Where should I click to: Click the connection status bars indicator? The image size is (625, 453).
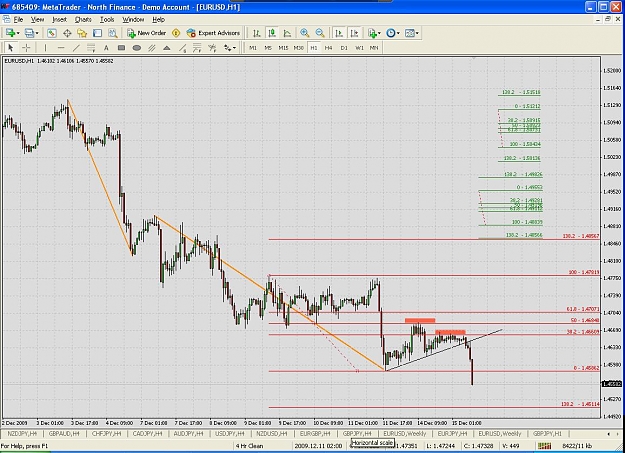[x=545, y=445]
